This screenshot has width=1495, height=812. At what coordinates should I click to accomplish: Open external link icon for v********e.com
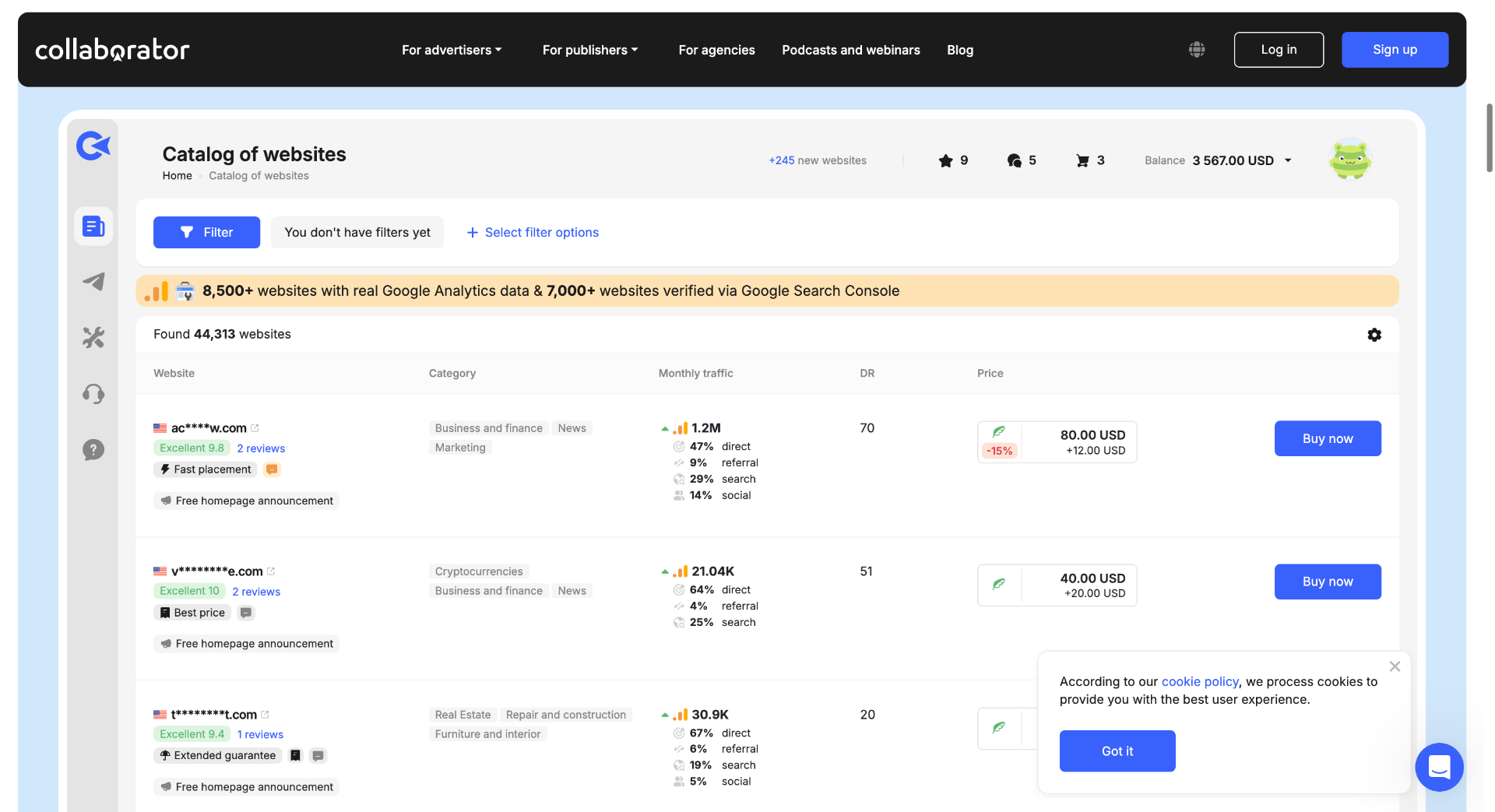tap(271, 571)
